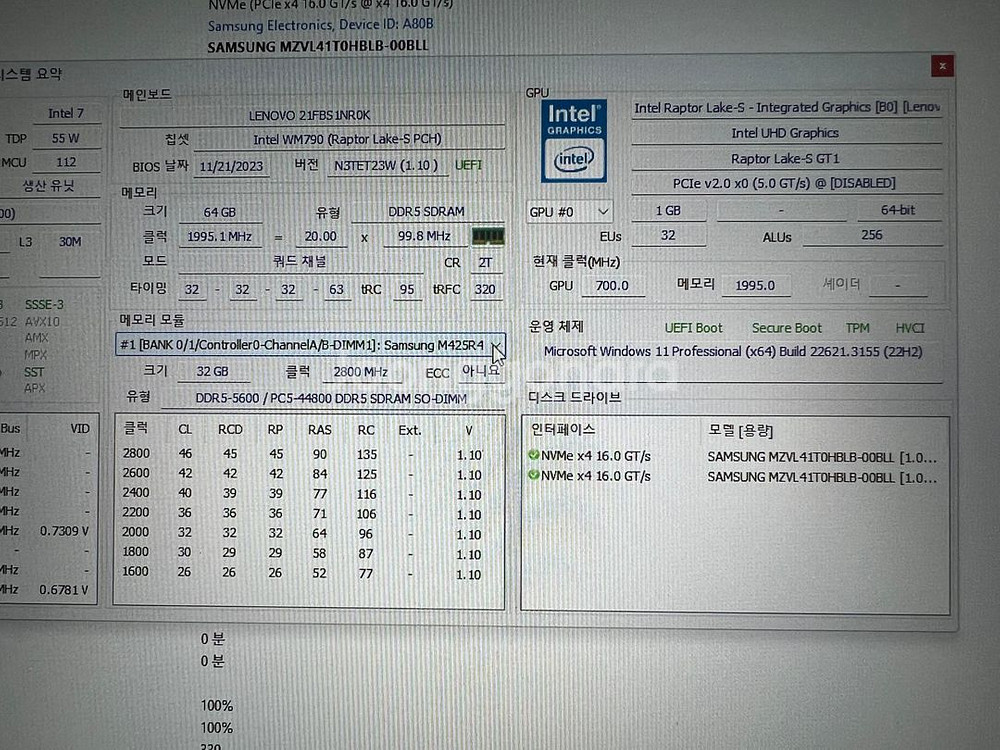Screen dimensions: 1000x750
Task: Click the timing value 63
Action: click(336, 290)
